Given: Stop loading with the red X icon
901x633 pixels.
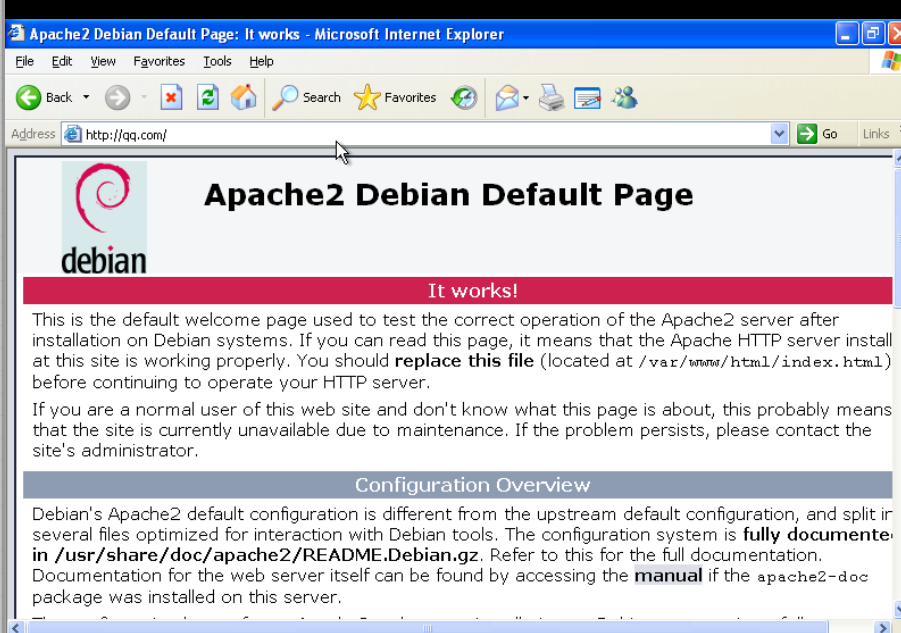Looking at the screenshot, I should pos(171,98).
